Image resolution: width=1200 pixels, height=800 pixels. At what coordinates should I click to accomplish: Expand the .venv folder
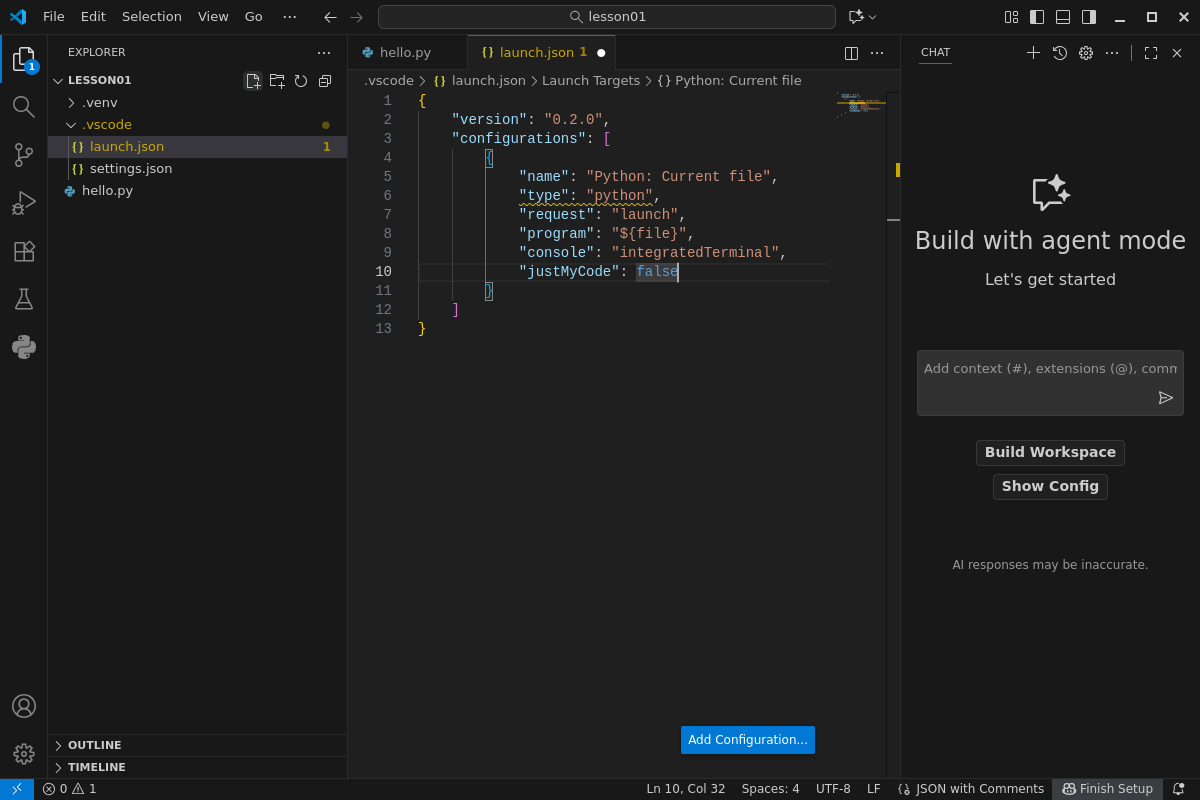(99, 103)
